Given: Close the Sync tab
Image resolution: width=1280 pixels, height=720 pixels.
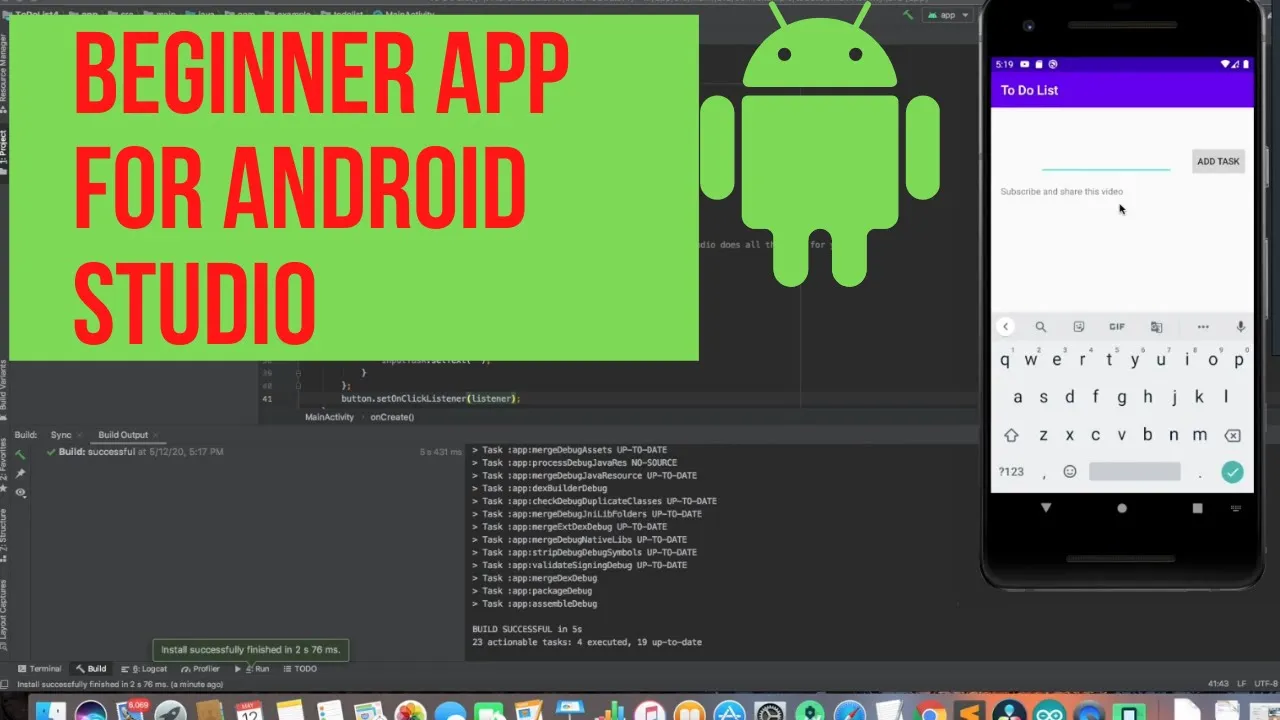Looking at the screenshot, I should (80, 435).
